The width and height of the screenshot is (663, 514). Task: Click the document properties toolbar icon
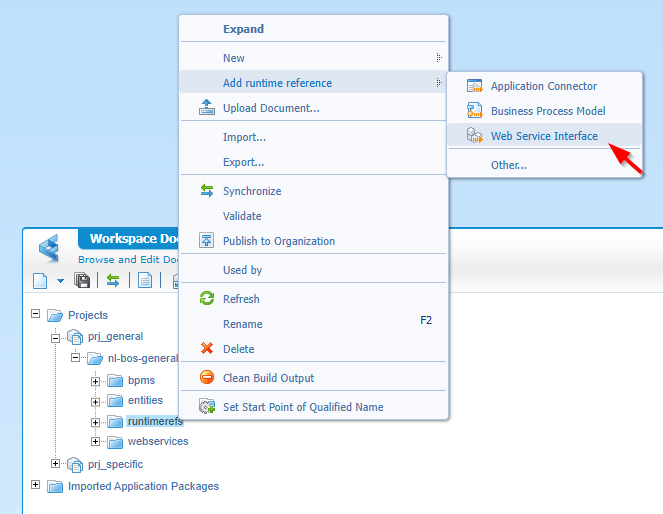click(145, 280)
